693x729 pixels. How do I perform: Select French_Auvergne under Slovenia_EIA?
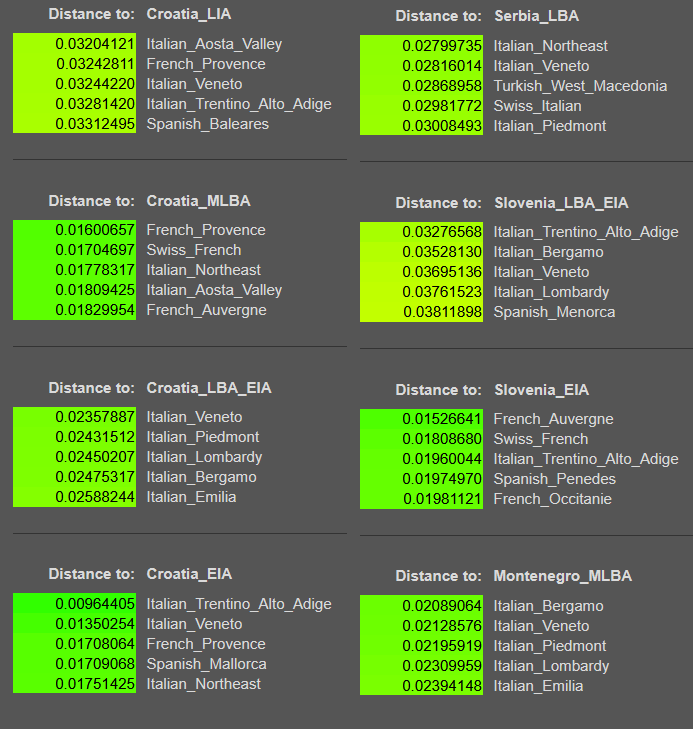(x=554, y=419)
